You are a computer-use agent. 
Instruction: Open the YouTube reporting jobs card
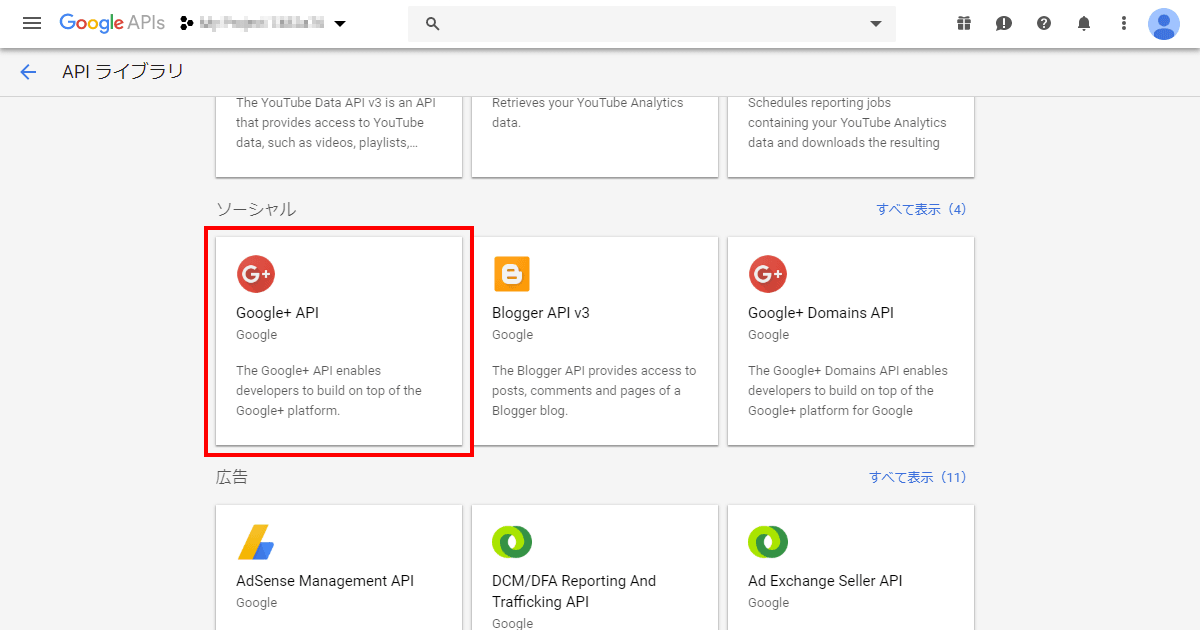(851, 137)
